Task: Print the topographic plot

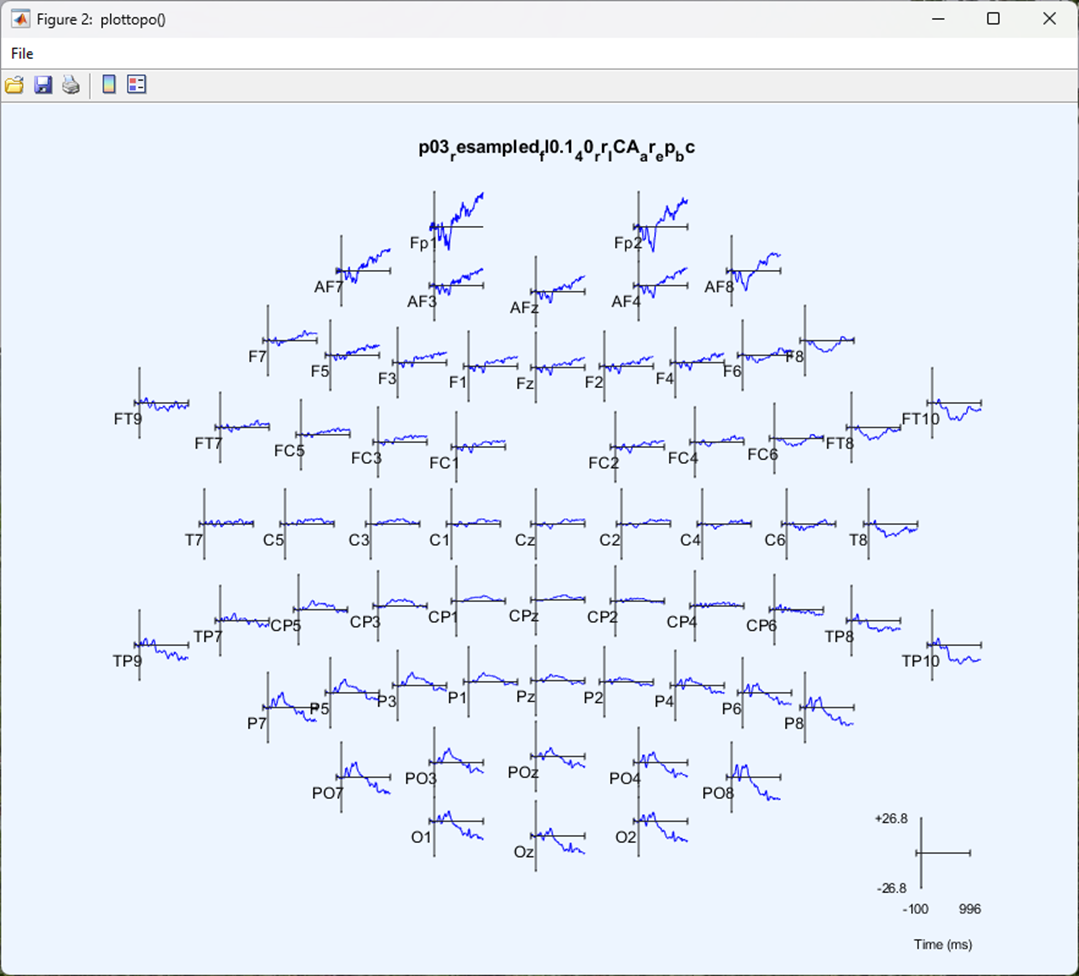Action: pos(70,84)
